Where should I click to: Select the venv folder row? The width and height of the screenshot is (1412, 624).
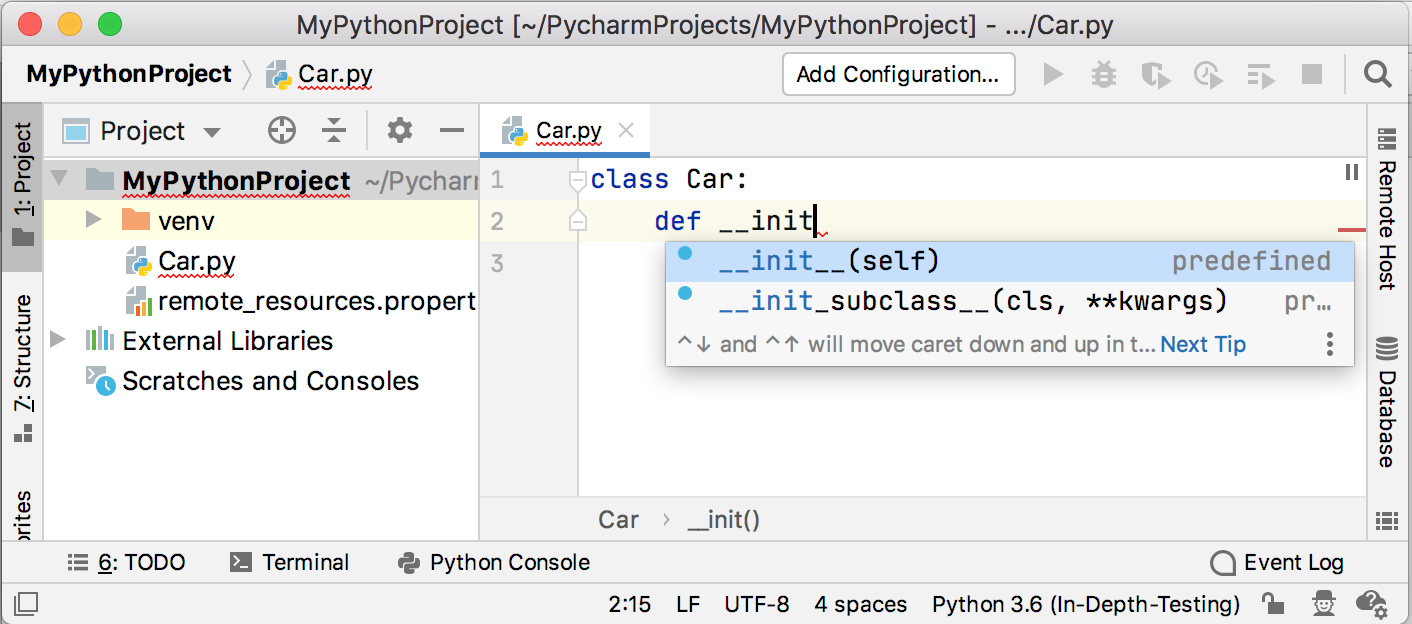click(262, 221)
